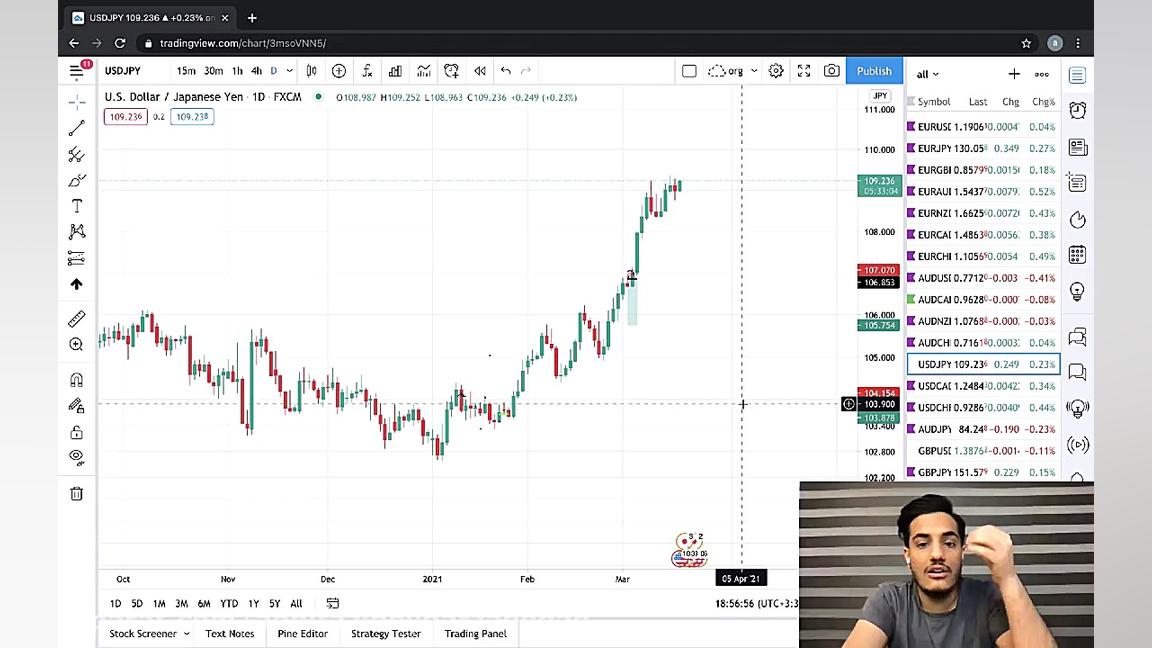Open indicator templates icon

pyautogui.click(x=424, y=71)
